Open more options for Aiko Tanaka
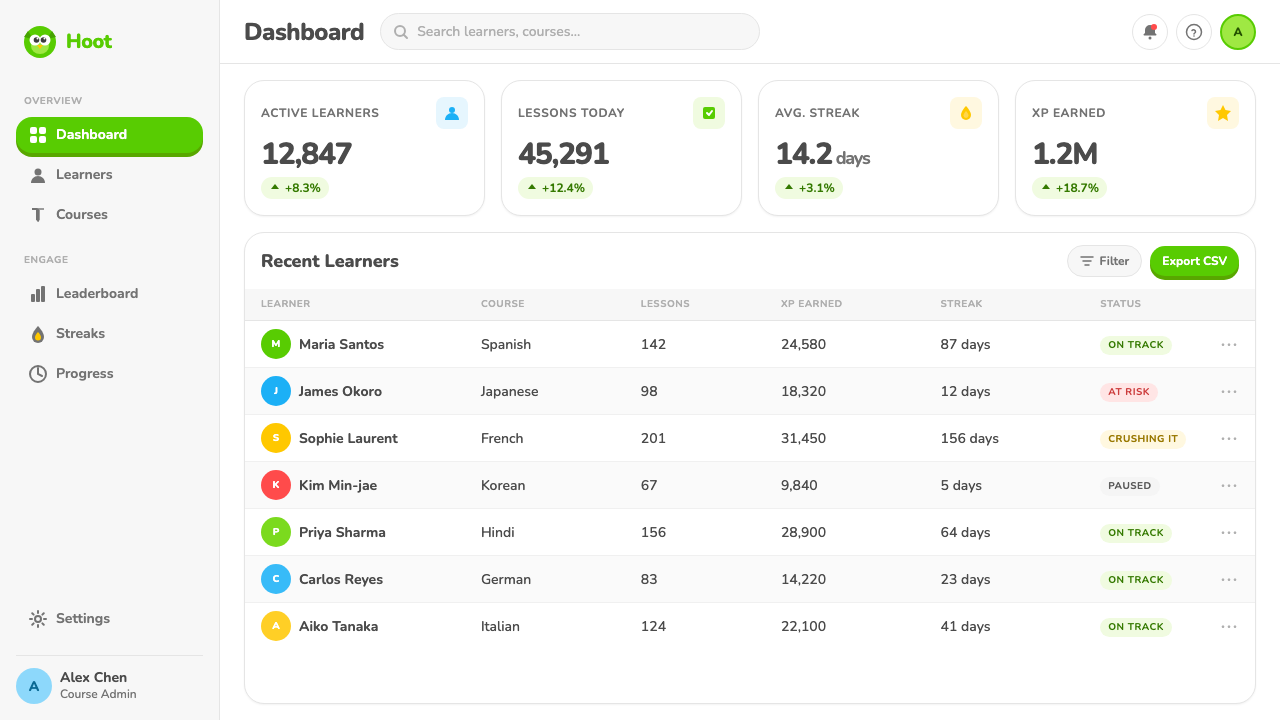 [x=1229, y=626]
